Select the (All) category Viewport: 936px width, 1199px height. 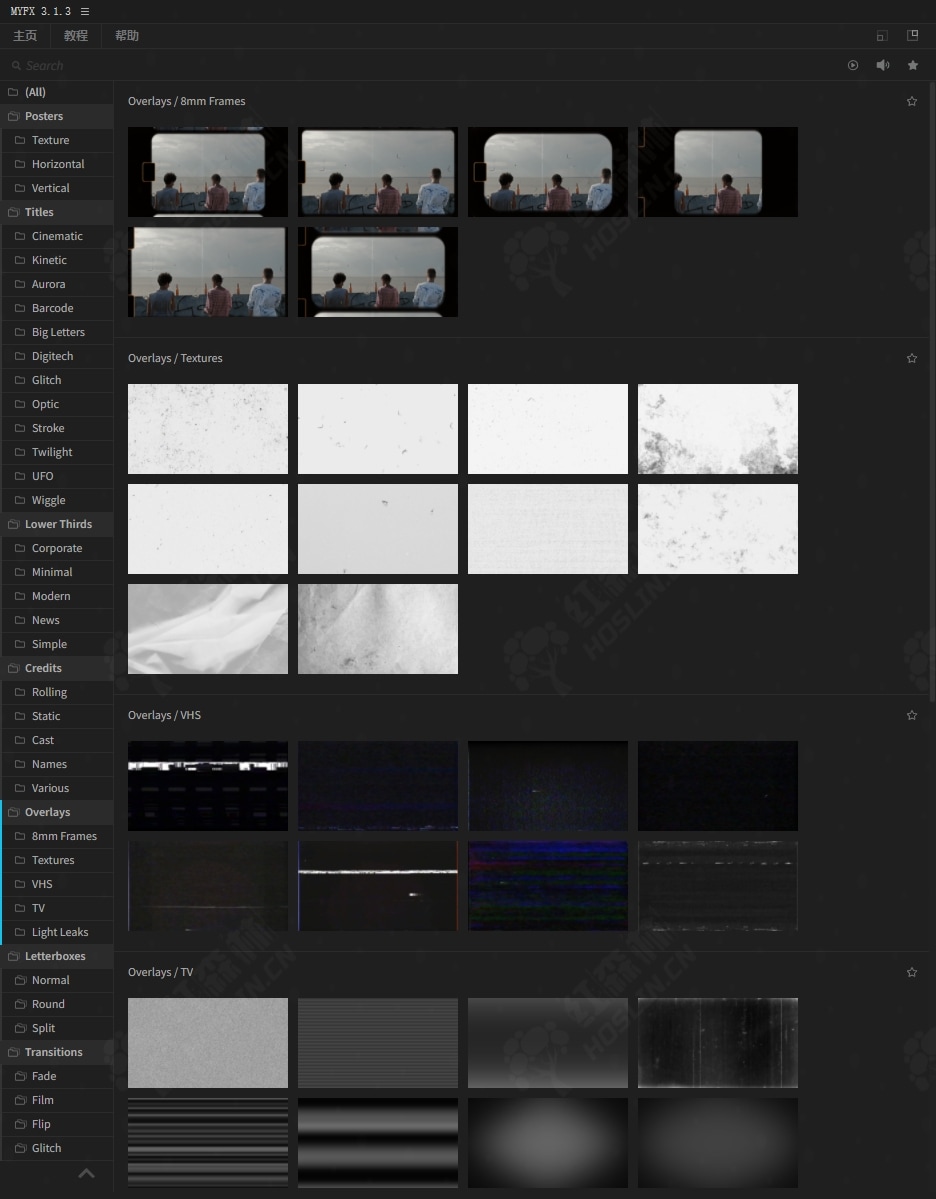(35, 92)
